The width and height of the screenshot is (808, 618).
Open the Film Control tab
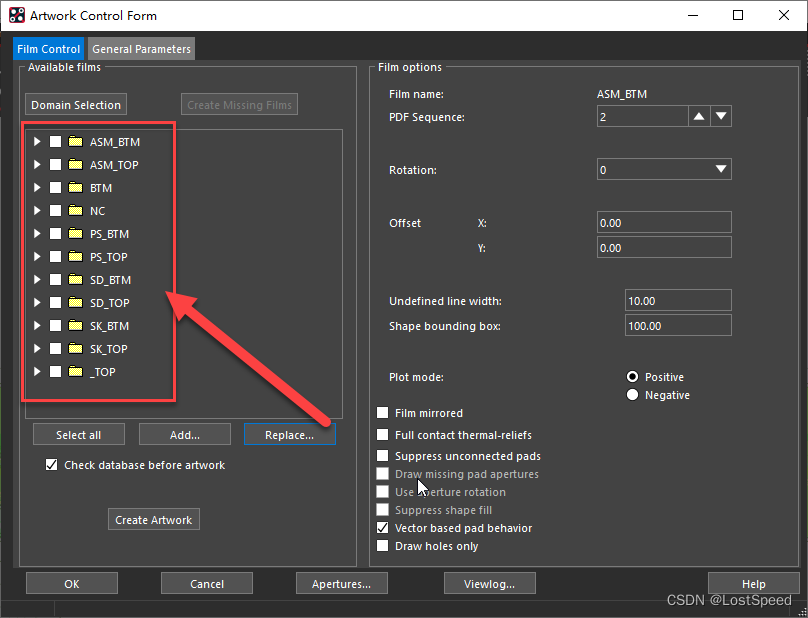coord(48,49)
